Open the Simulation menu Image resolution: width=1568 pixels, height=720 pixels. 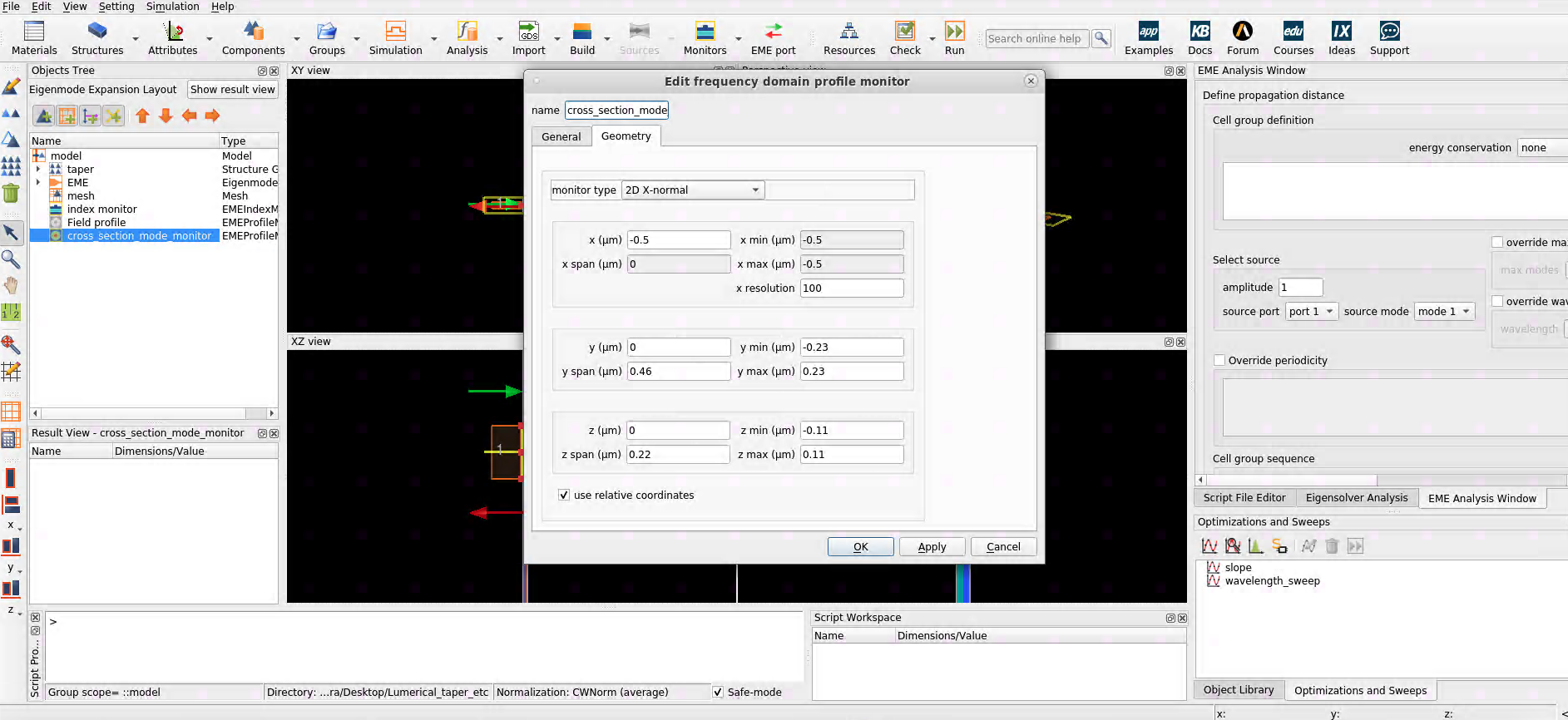[x=172, y=7]
